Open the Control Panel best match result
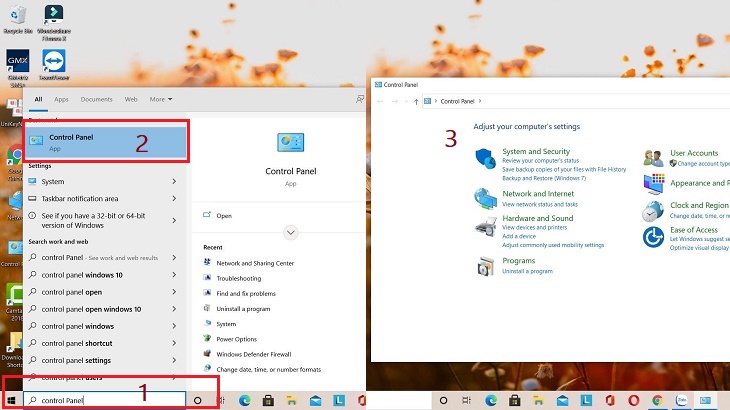Screen dimensions: 730x410 [106, 142]
